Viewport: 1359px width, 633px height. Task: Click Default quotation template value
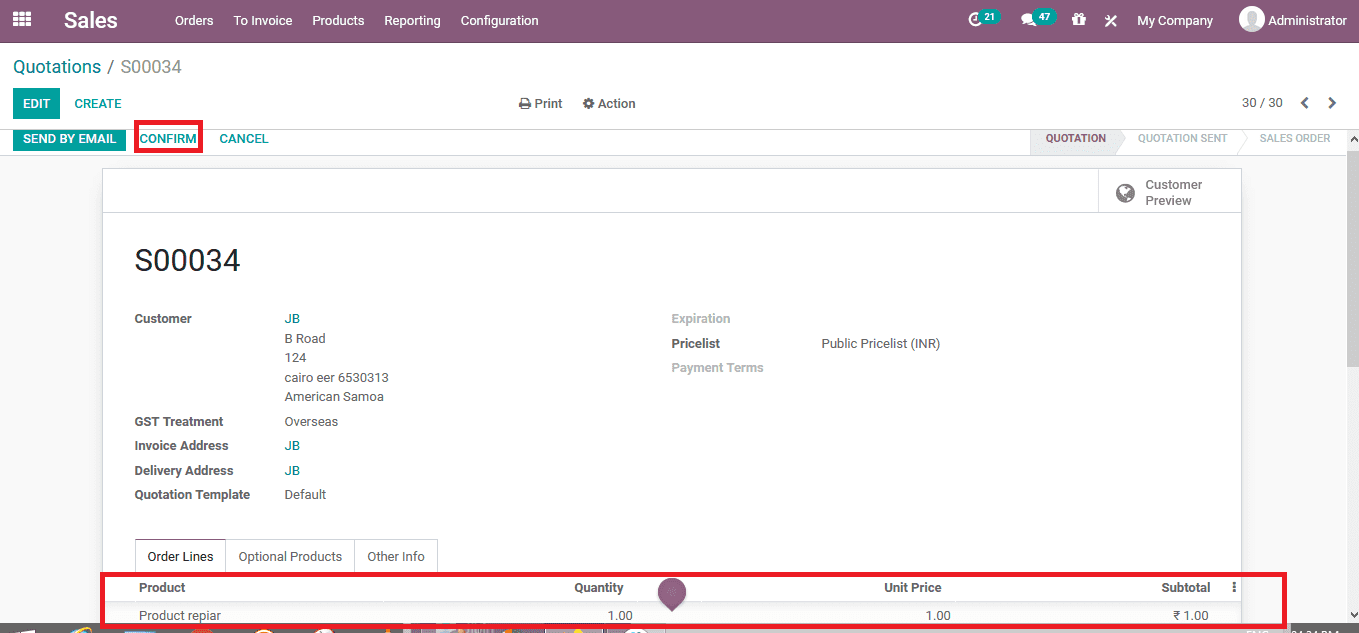(305, 495)
